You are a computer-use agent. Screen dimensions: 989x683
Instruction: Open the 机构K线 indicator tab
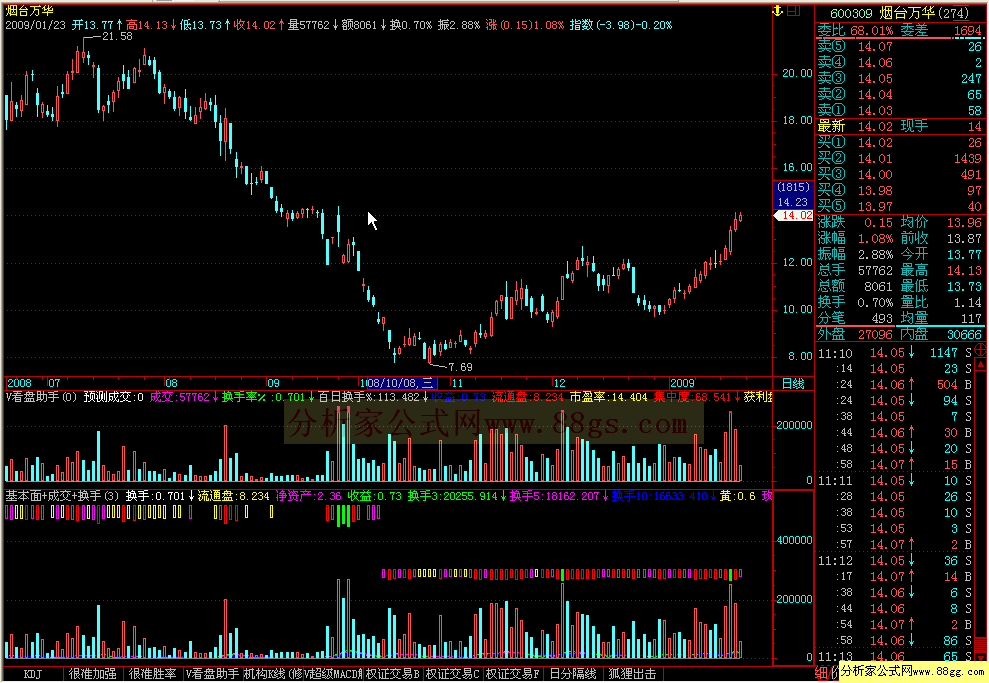pyautogui.click(x=272, y=674)
